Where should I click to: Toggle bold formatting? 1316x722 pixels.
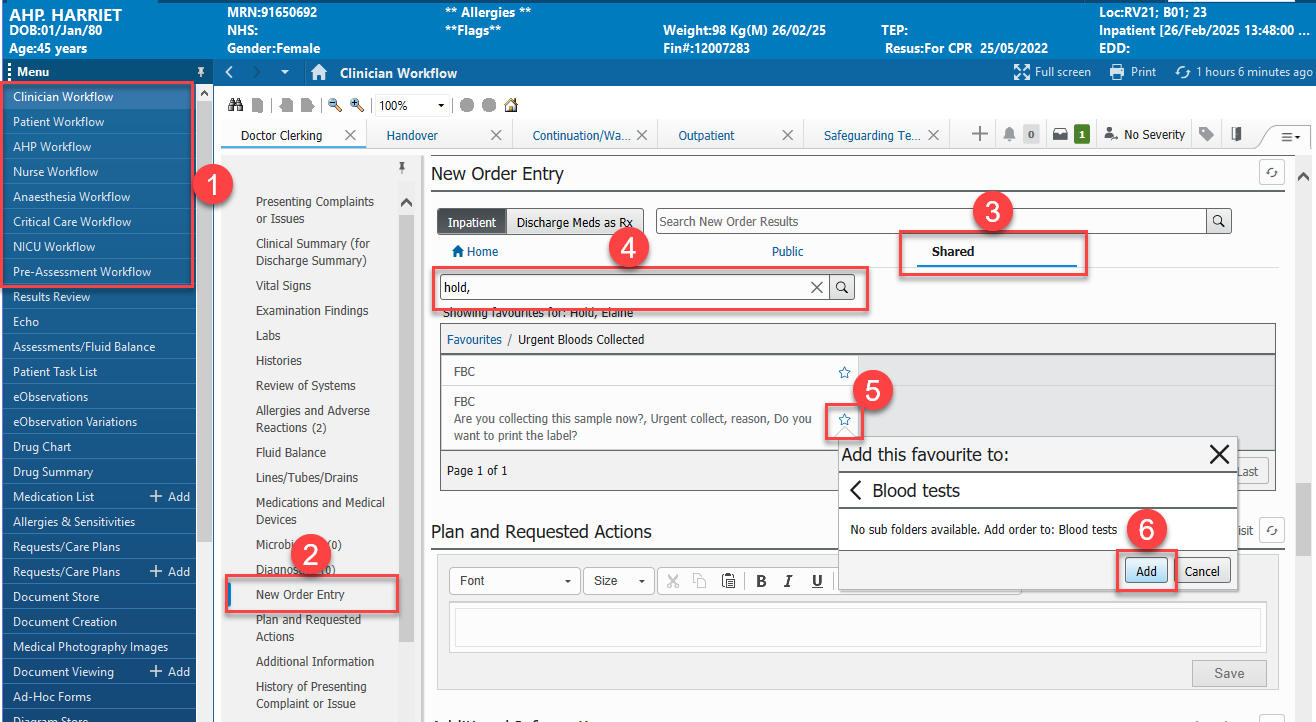[761, 581]
